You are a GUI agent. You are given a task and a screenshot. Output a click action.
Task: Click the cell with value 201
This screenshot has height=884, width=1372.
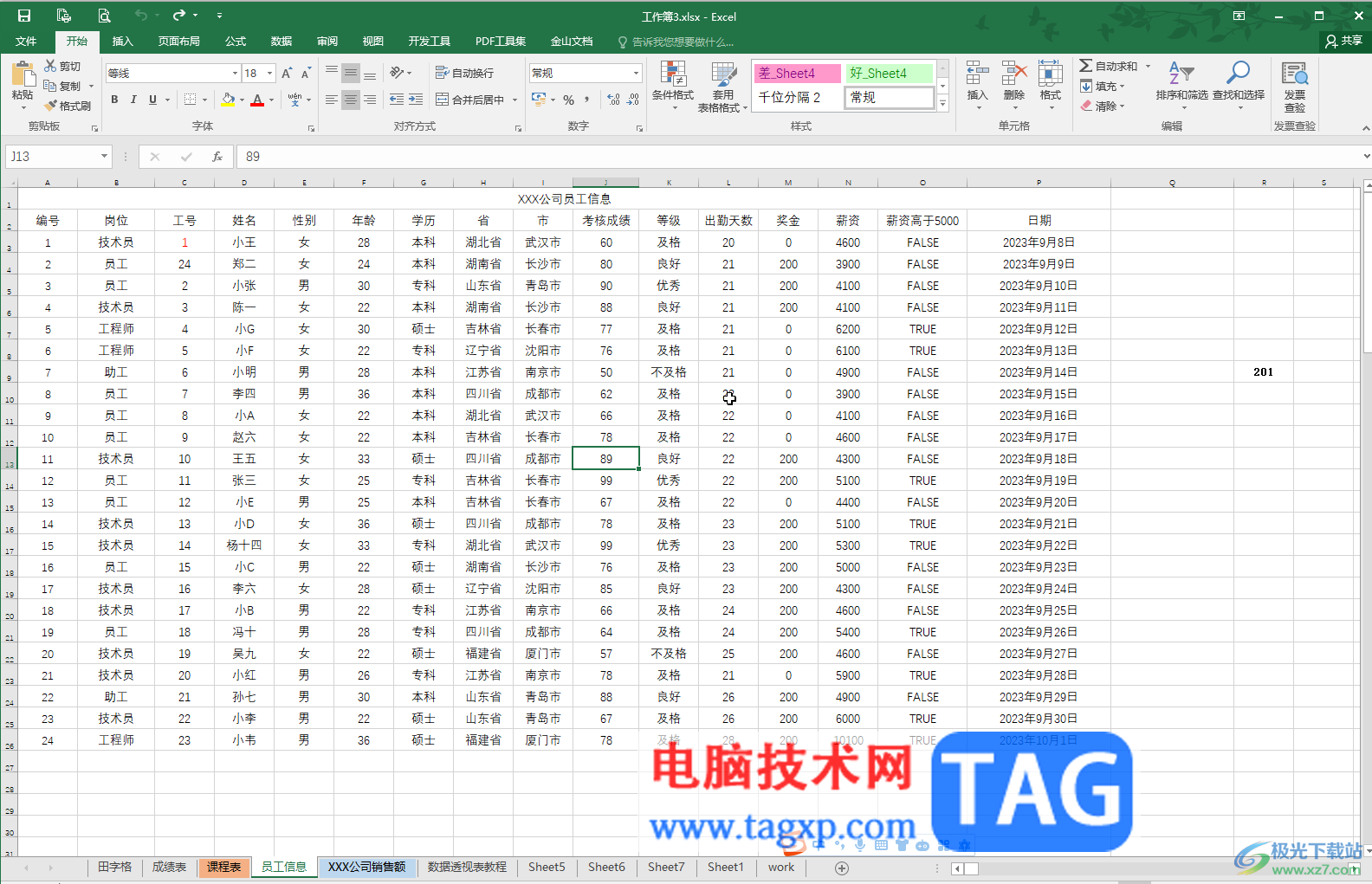[x=1264, y=372]
